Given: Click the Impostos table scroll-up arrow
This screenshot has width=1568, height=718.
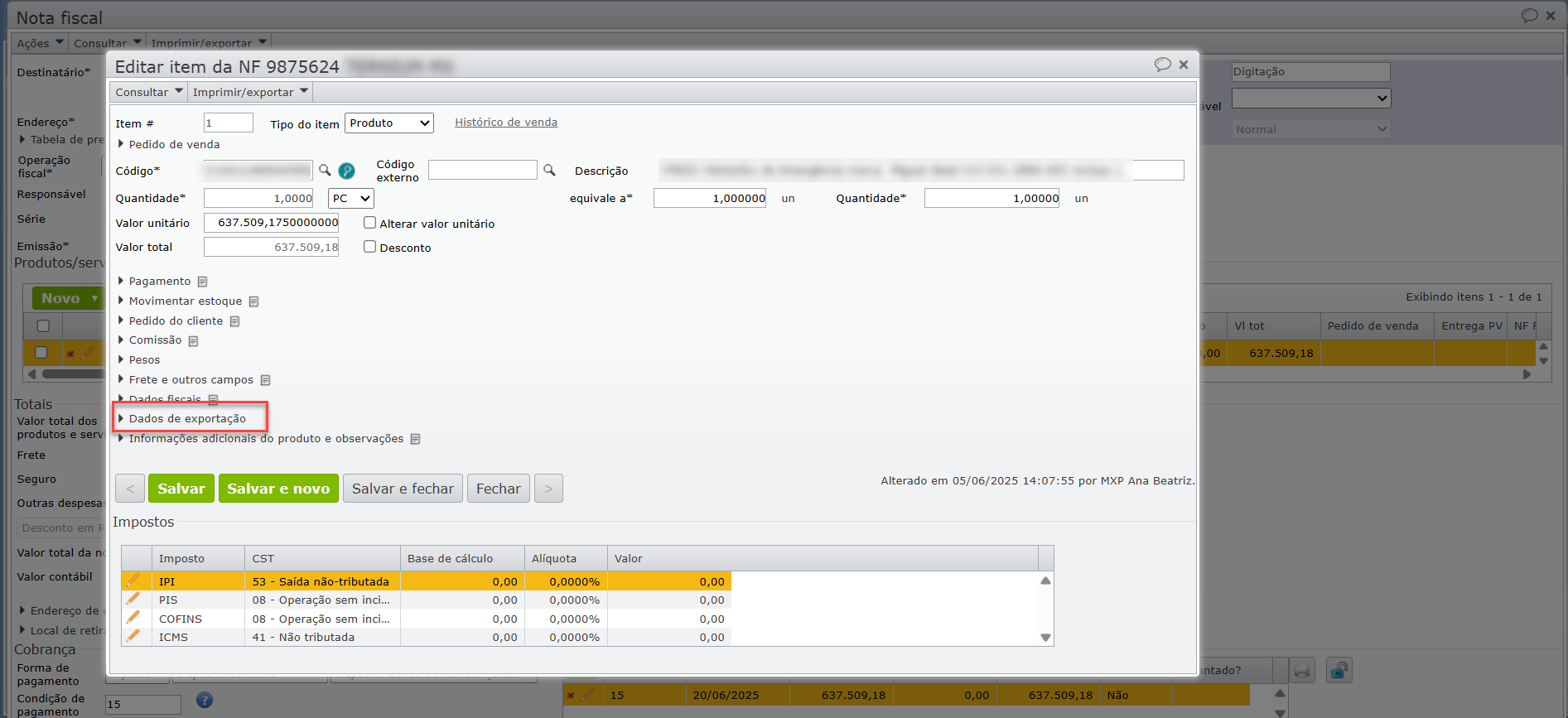Looking at the screenshot, I should pos(1045,581).
